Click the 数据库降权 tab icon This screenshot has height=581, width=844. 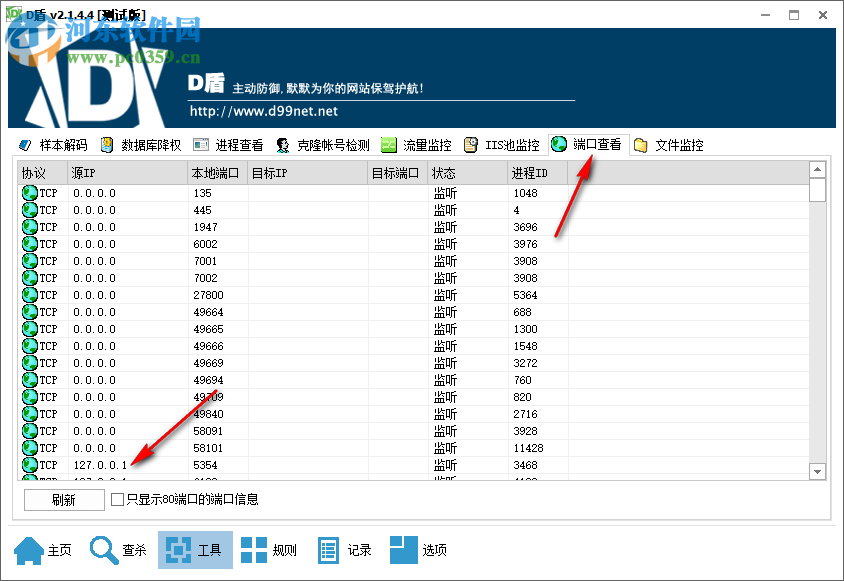[x=107, y=145]
